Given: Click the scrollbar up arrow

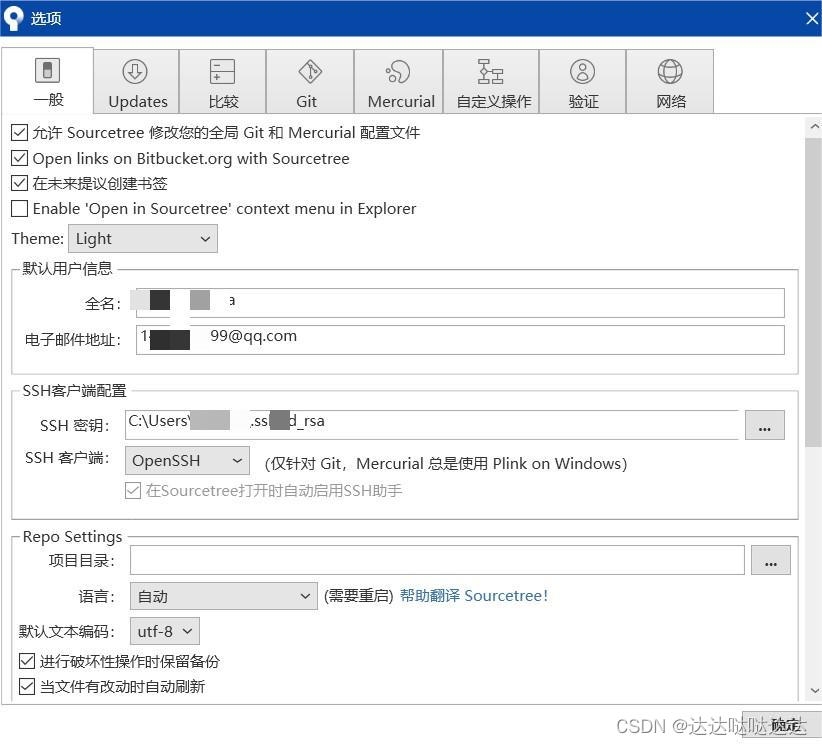Looking at the screenshot, I should (x=814, y=126).
